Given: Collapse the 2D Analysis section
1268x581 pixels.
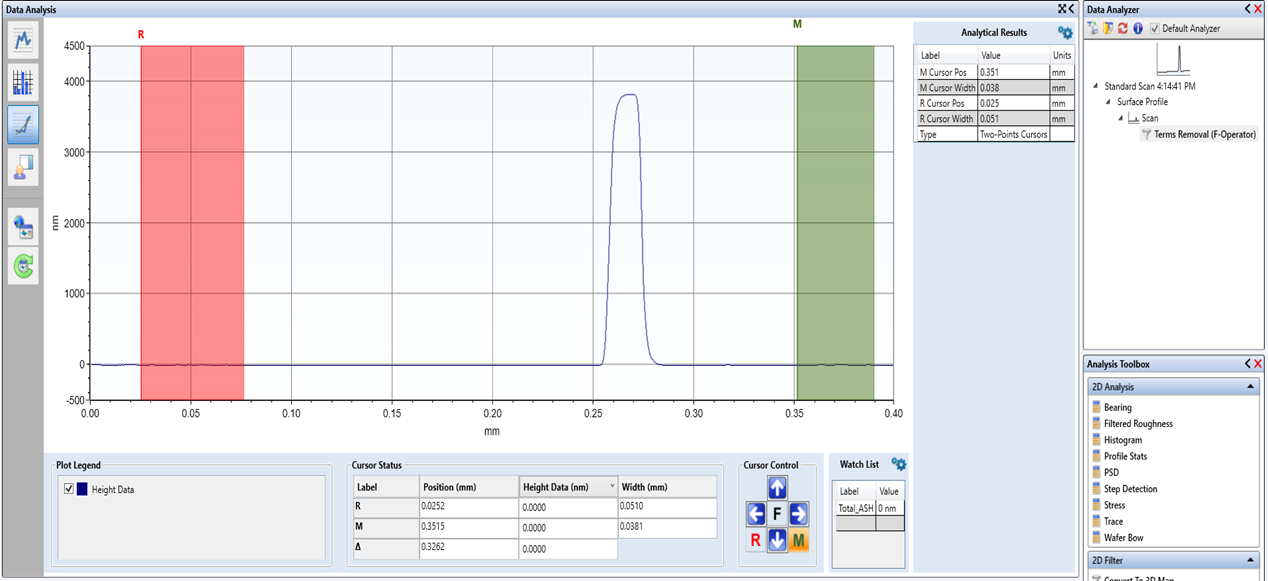Looking at the screenshot, I should tap(1250, 387).
